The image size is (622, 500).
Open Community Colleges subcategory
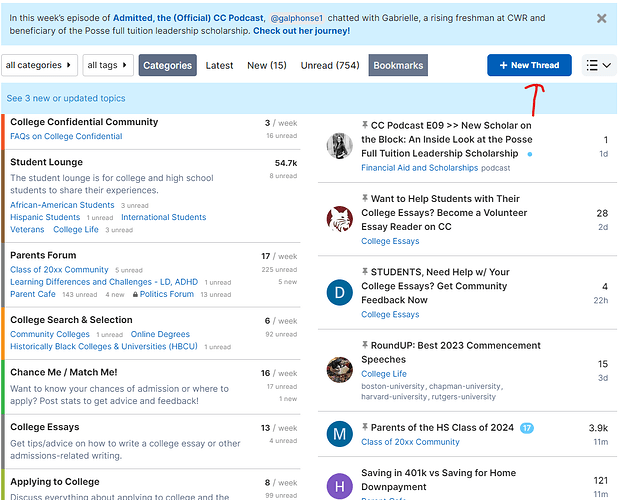[x=50, y=334]
